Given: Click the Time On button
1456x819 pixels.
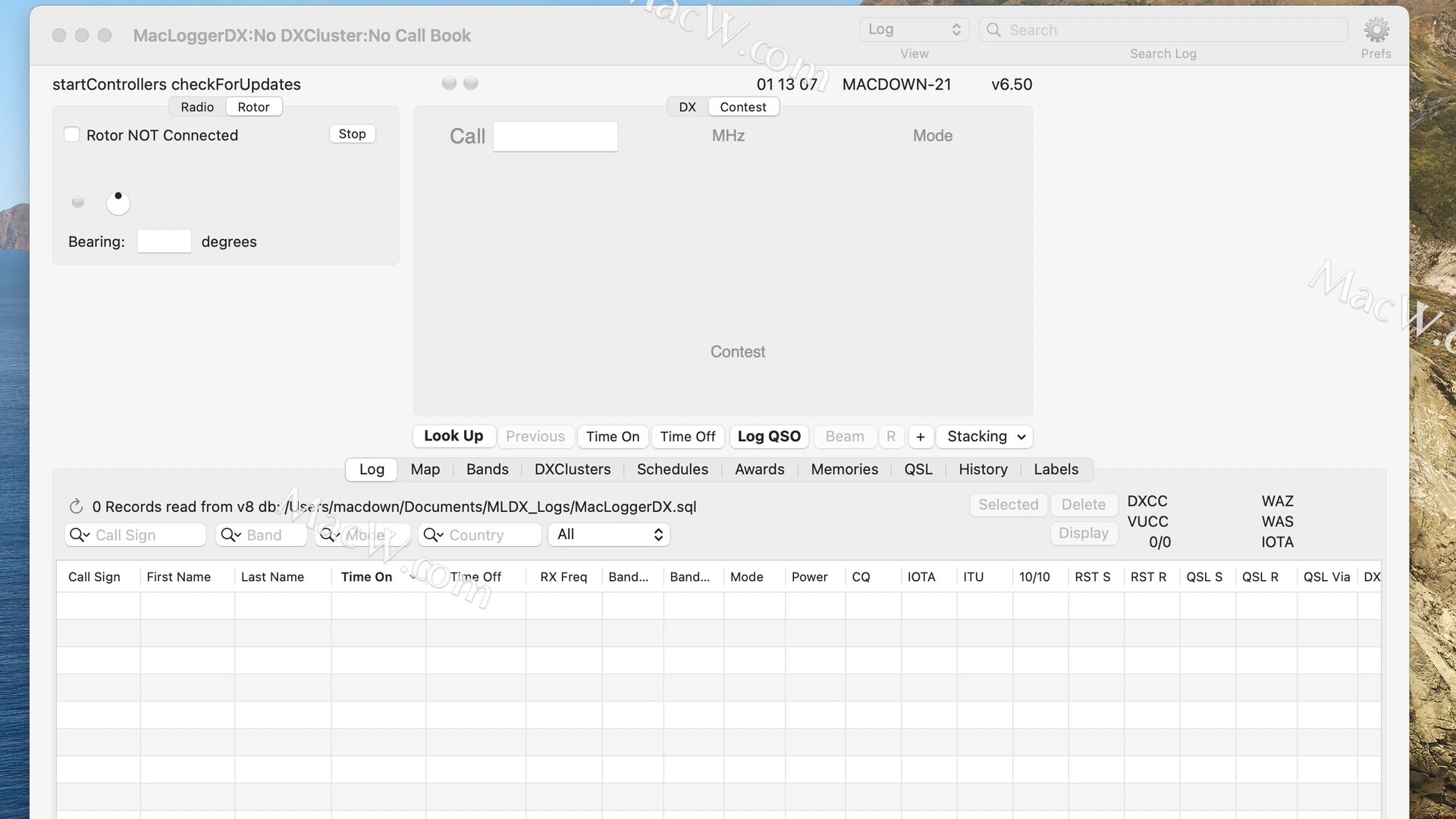Looking at the screenshot, I should point(613,437).
